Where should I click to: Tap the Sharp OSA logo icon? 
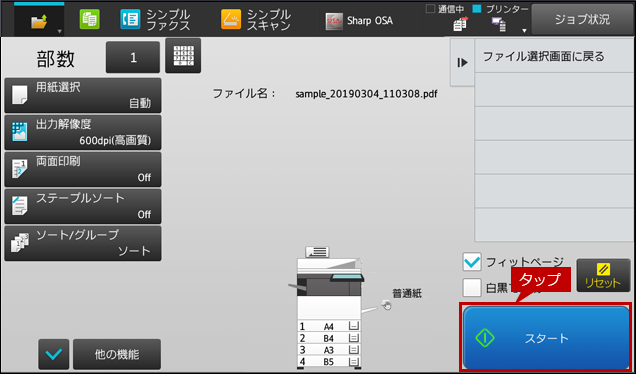coord(334,21)
